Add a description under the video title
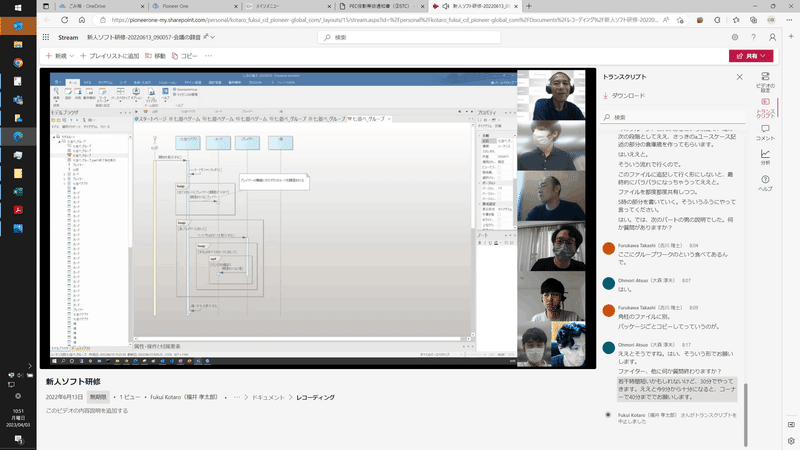 point(87,411)
